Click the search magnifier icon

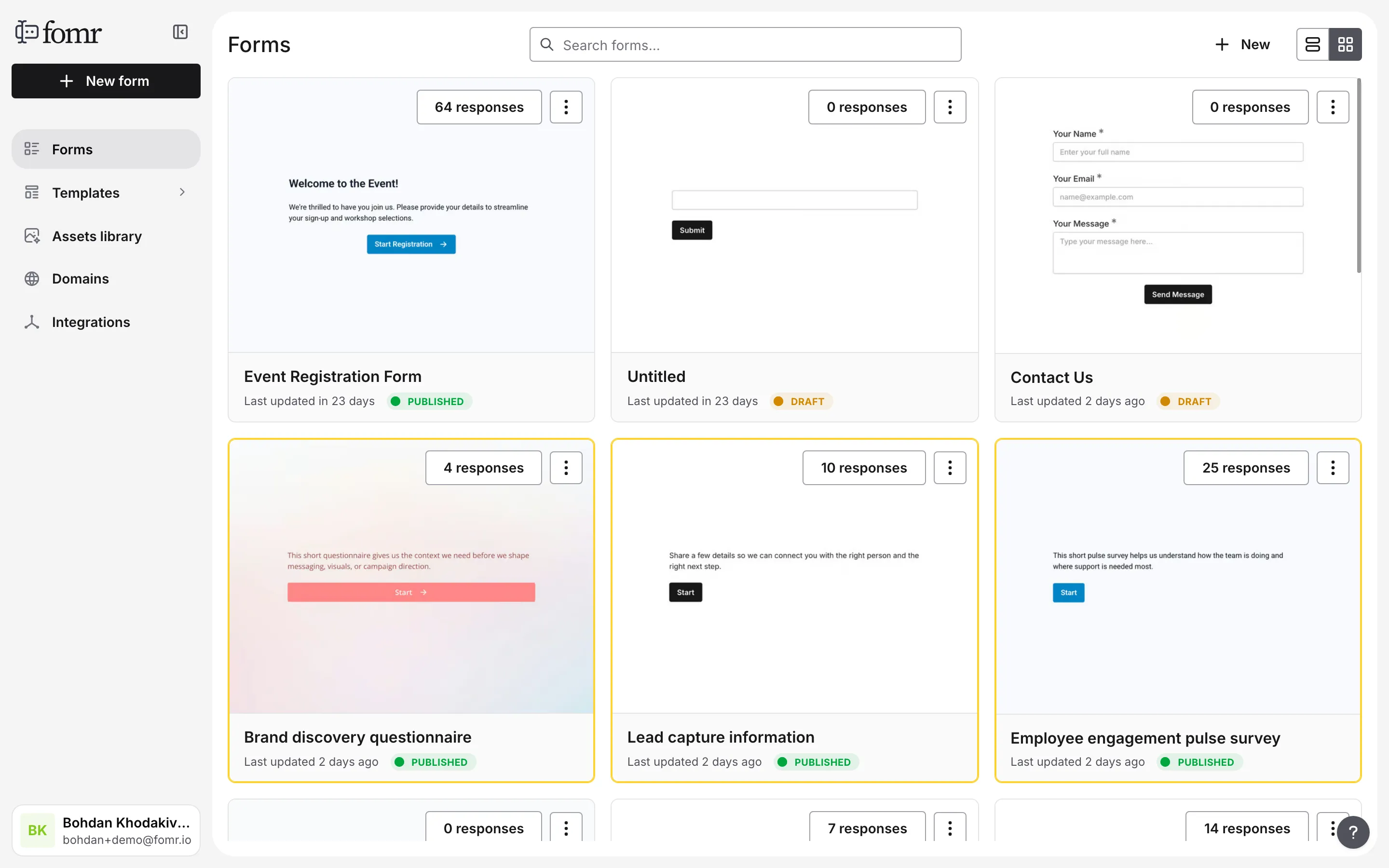point(547,44)
